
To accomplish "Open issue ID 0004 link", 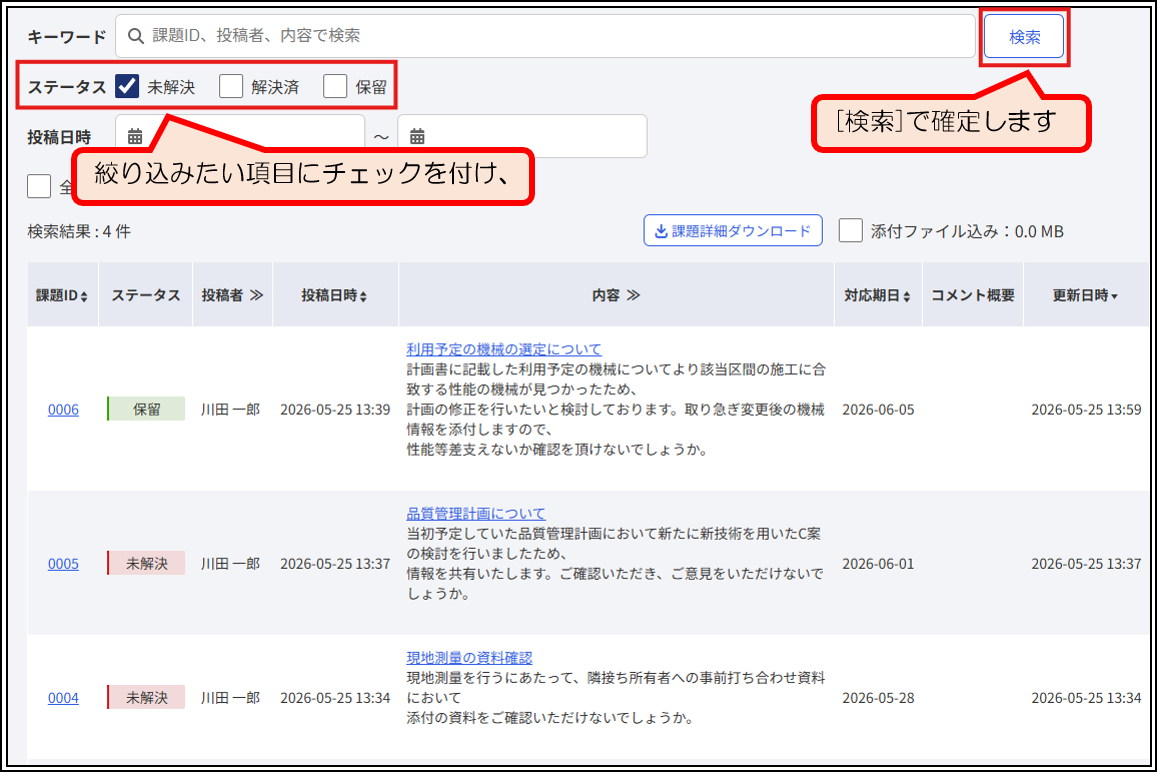I will pos(63,697).
